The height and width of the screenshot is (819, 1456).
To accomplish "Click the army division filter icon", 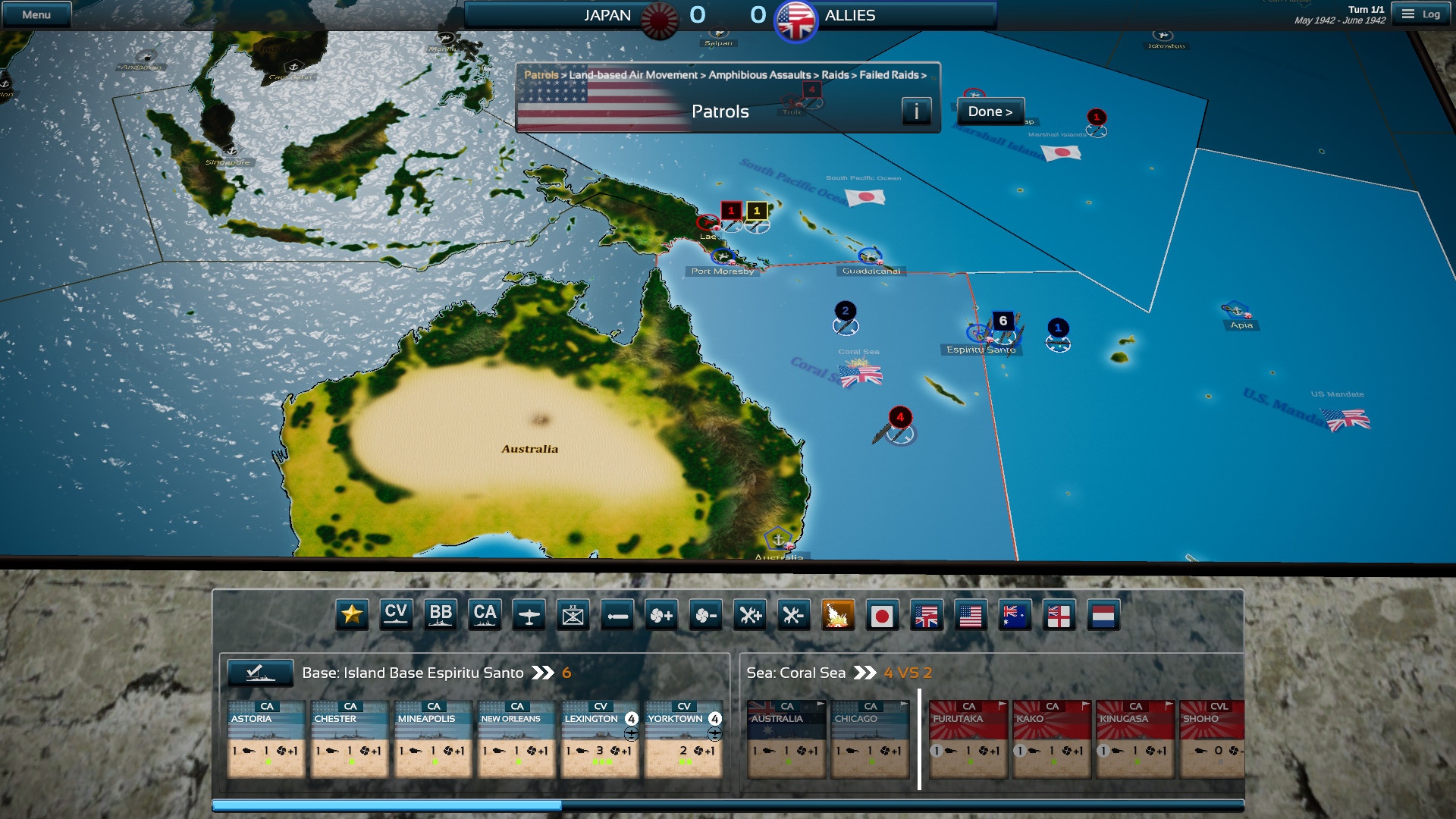I will pyautogui.click(x=573, y=615).
